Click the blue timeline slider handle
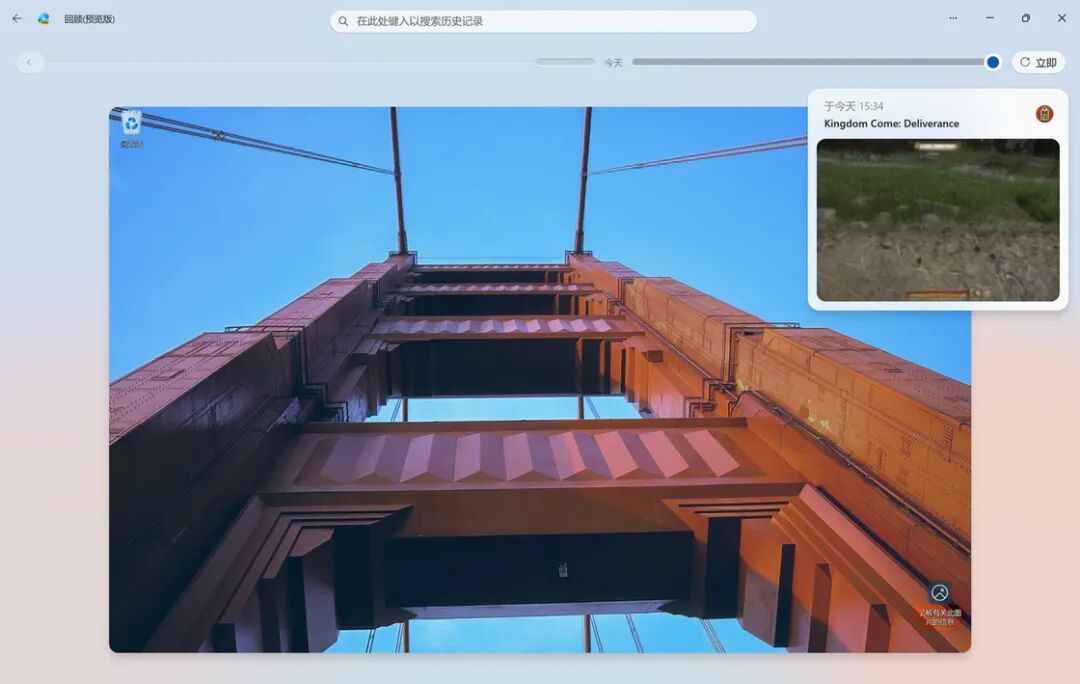Viewport: 1080px width, 684px height. point(993,62)
